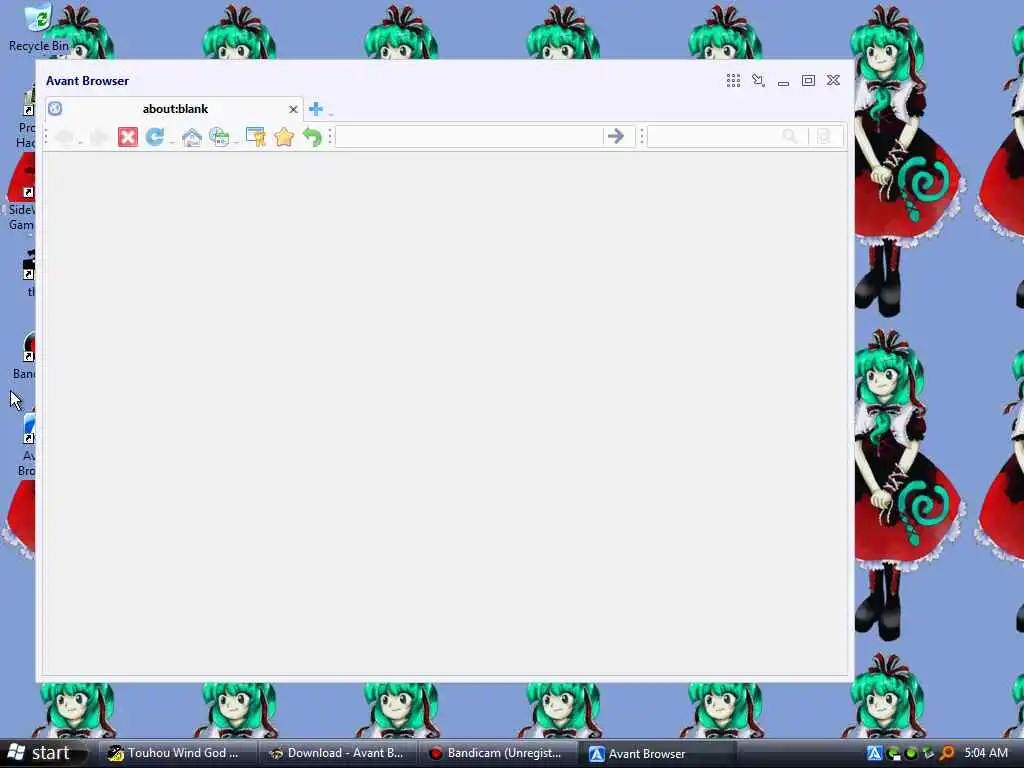Expand the globe icon dropdown arrow
1024x768 pixels.
point(236,141)
